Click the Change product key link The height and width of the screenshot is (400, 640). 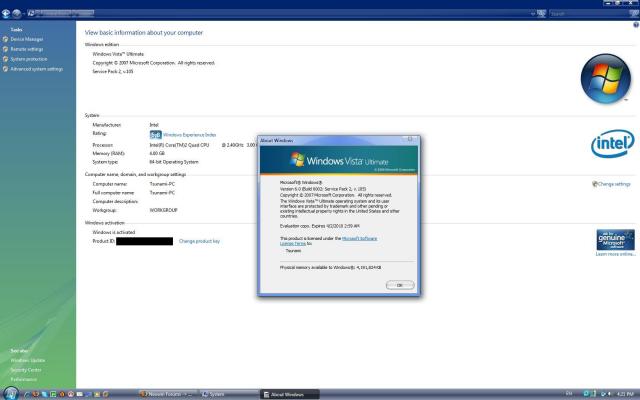[x=199, y=241]
